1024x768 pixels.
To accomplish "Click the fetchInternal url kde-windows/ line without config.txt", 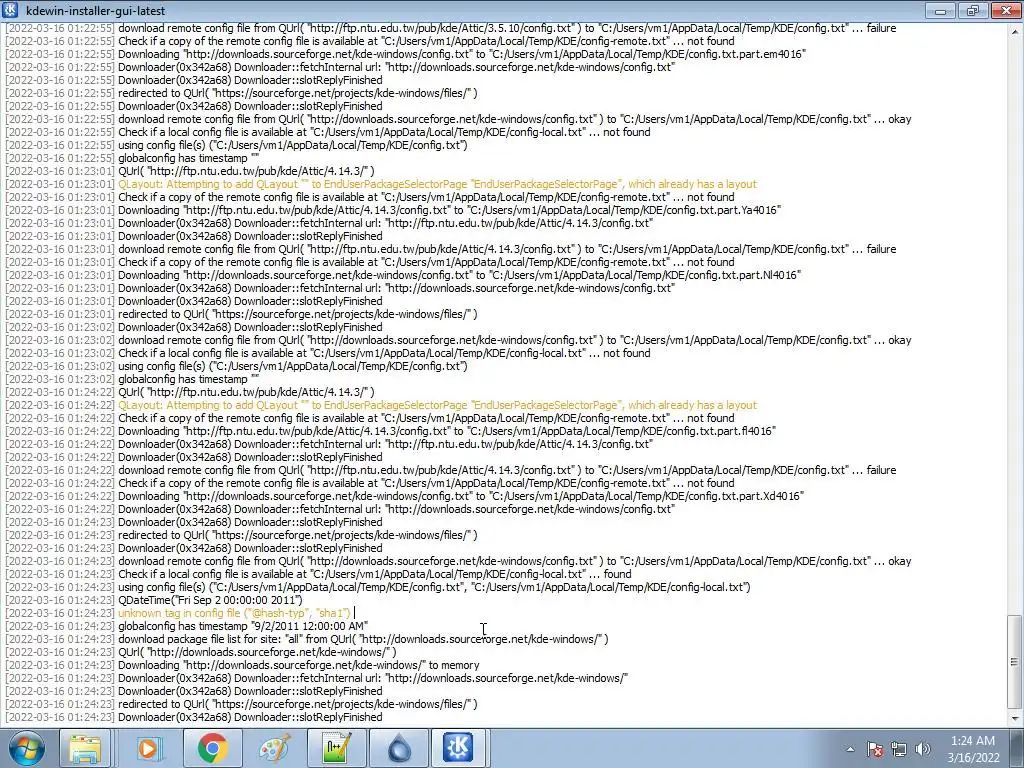I will (317, 679).
